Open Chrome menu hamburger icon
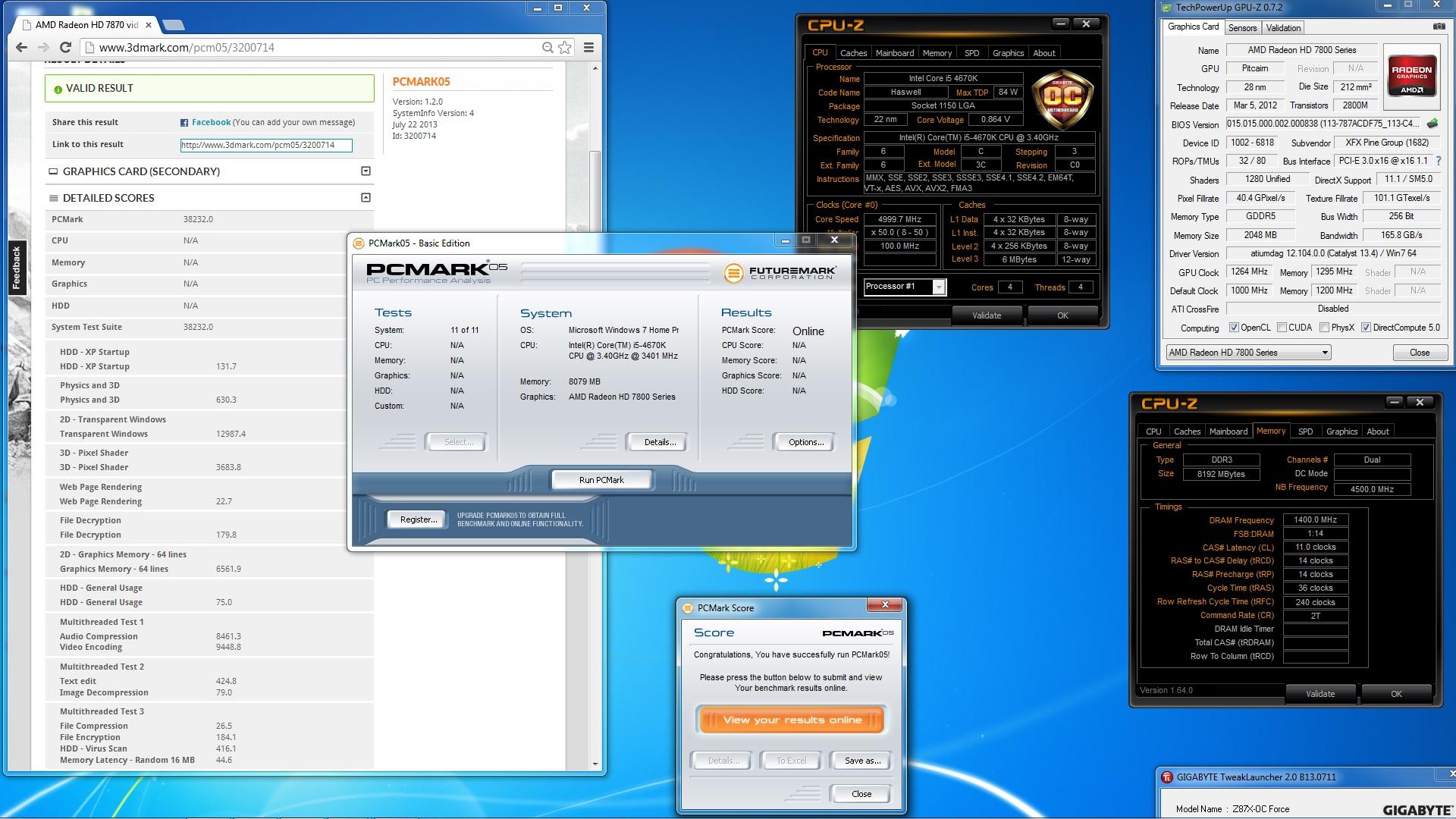Screen dimensions: 1456x819 [588, 47]
